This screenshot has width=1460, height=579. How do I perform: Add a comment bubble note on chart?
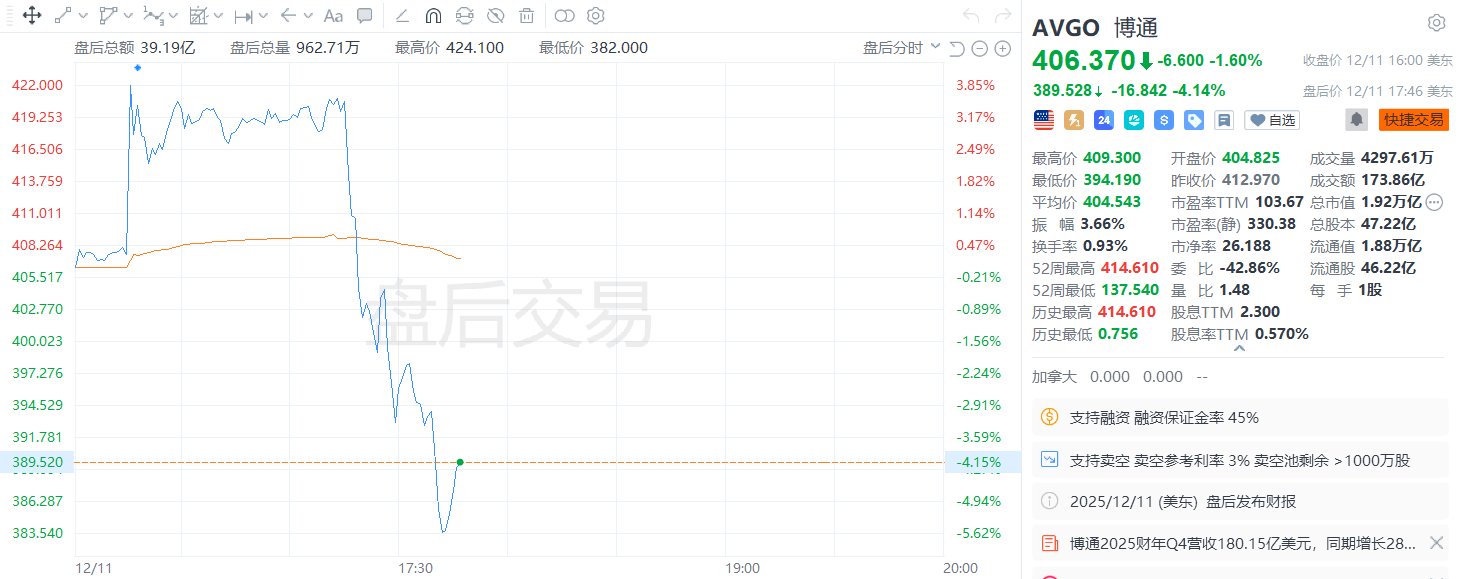coord(365,15)
